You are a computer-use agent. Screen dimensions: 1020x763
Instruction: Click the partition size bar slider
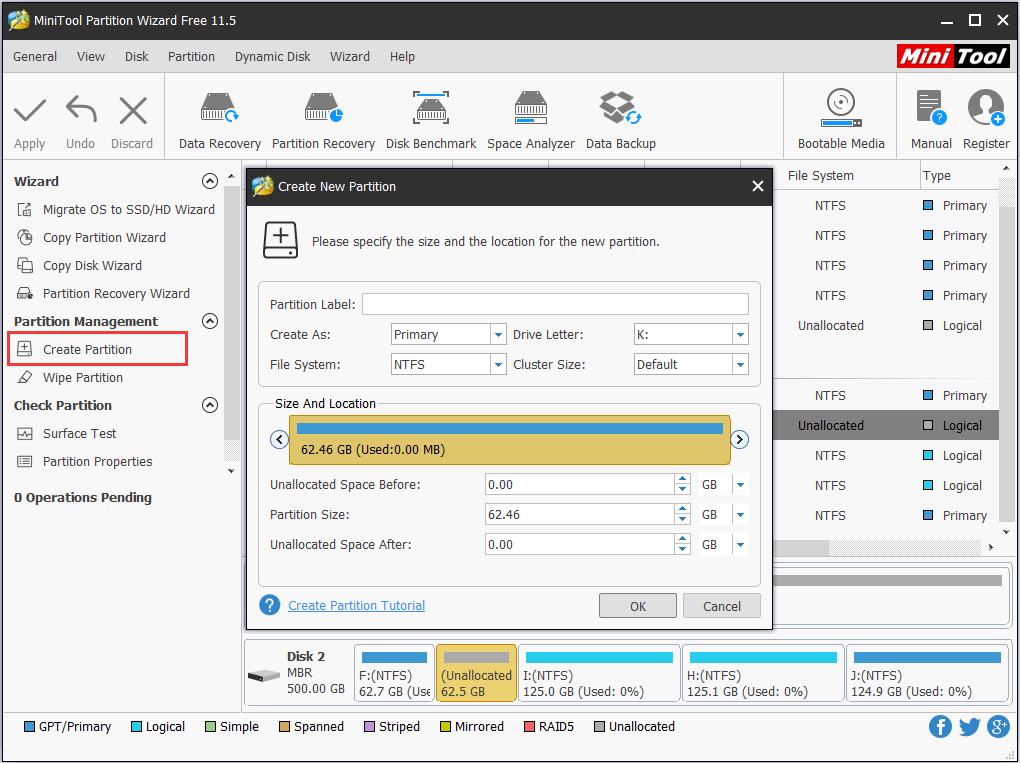pyautogui.click(x=509, y=440)
